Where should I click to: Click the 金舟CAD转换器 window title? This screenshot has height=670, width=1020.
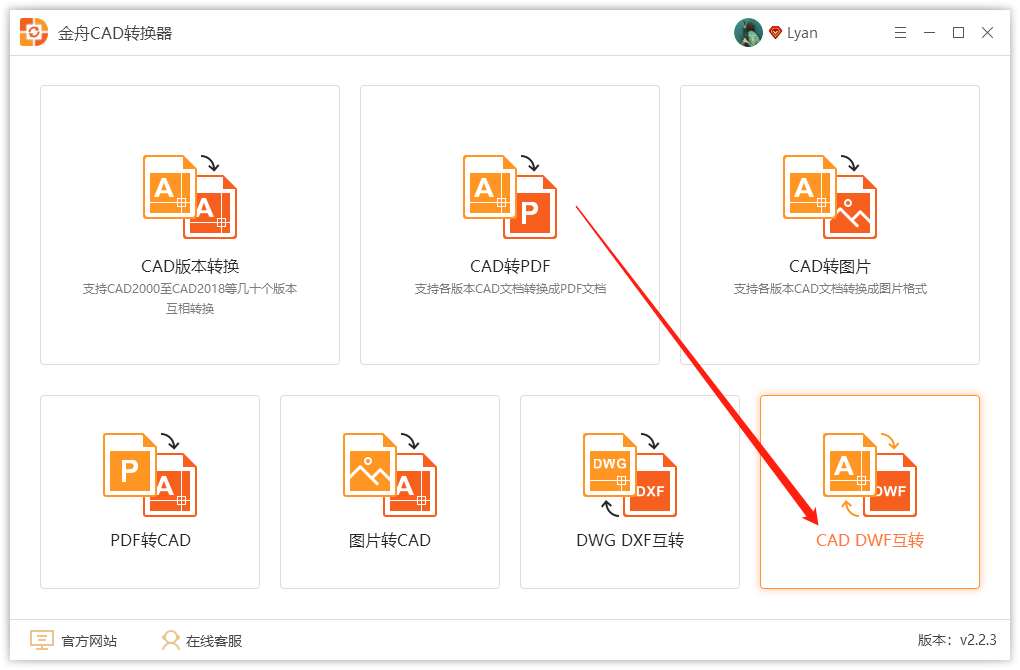[x=115, y=33]
